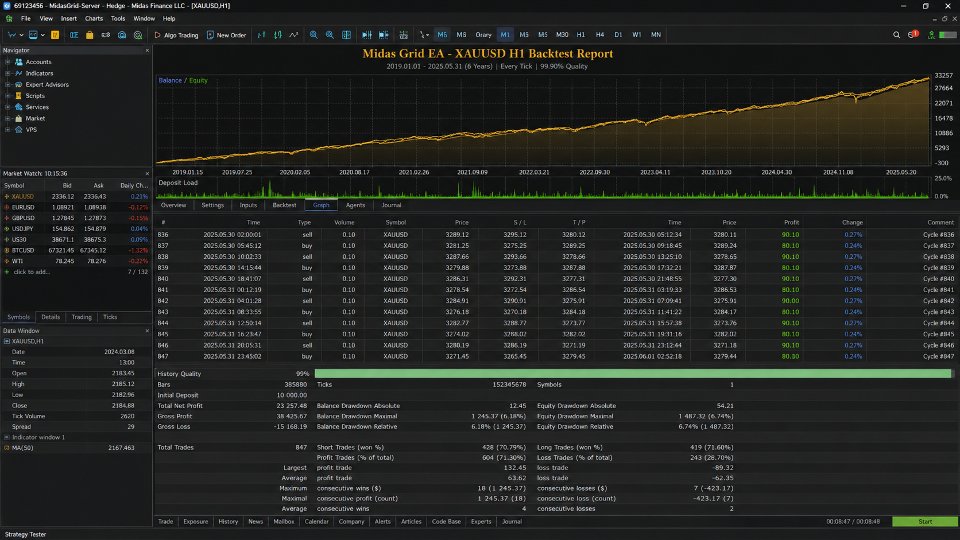Expand Indicator window 1 in Data Window
Viewport: 960px width, 540px height.
click(7, 437)
